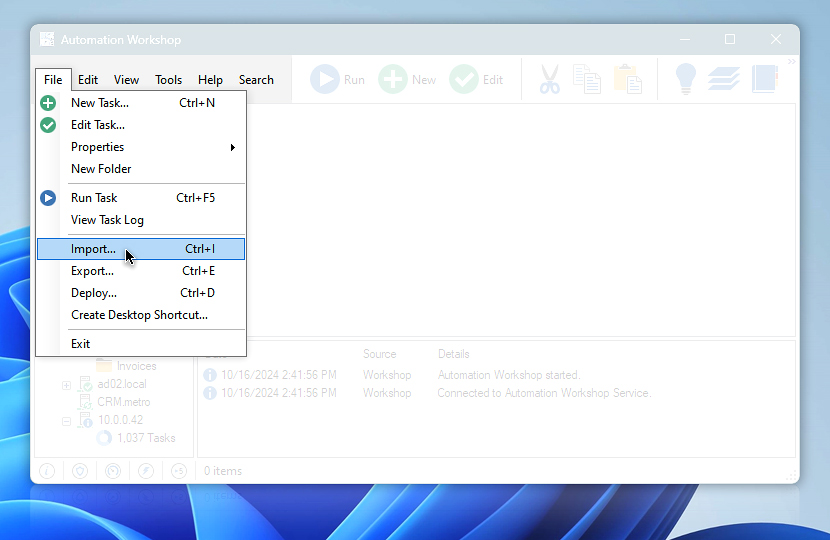Click the info status bar icon
The image size is (830, 540).
pos(47,471)
